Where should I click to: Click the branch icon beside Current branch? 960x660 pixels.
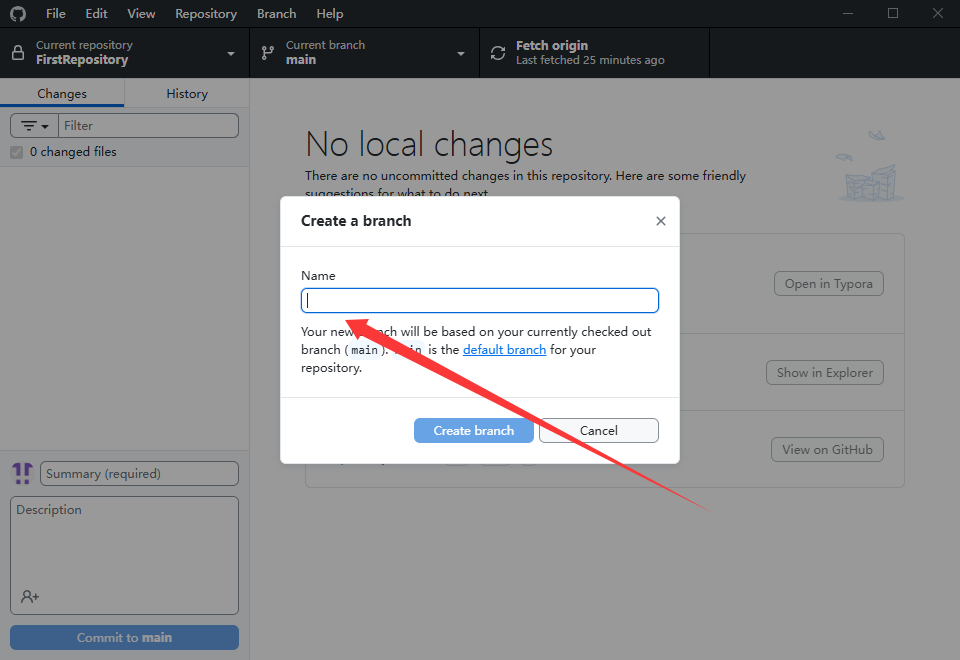[x=268, y=53]
